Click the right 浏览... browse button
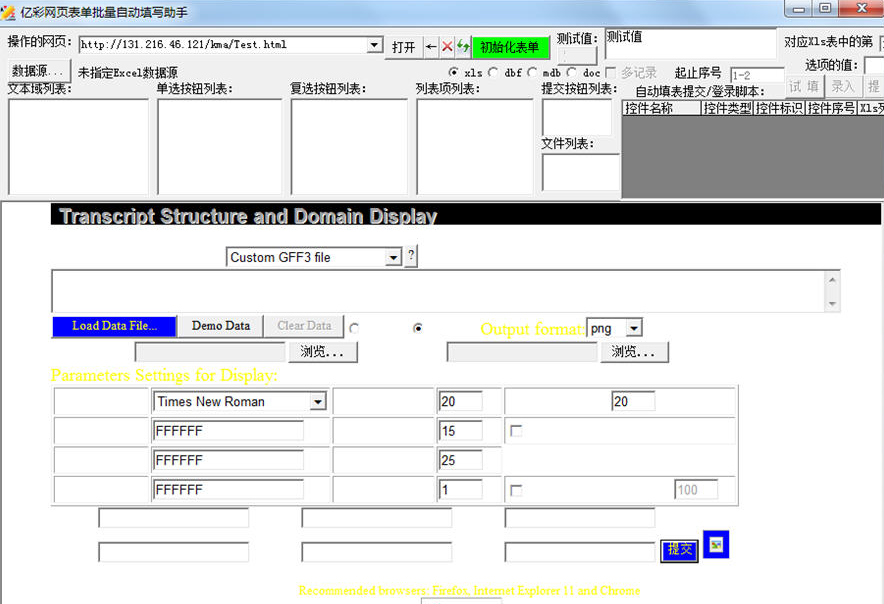 pos(634,352)
